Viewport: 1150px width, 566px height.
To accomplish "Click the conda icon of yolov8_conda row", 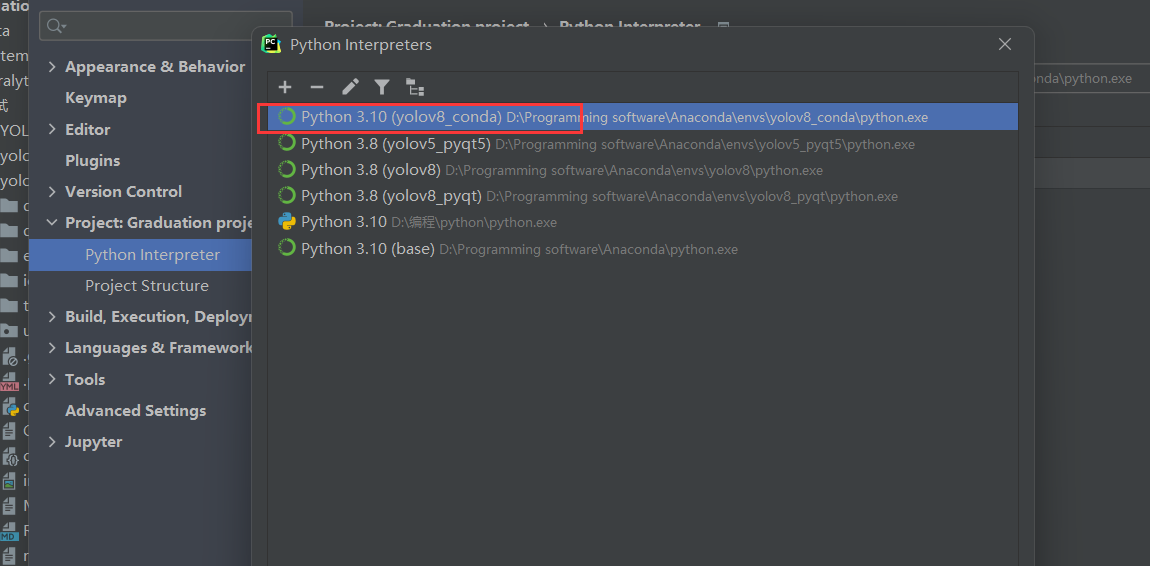I will (287, 117).
